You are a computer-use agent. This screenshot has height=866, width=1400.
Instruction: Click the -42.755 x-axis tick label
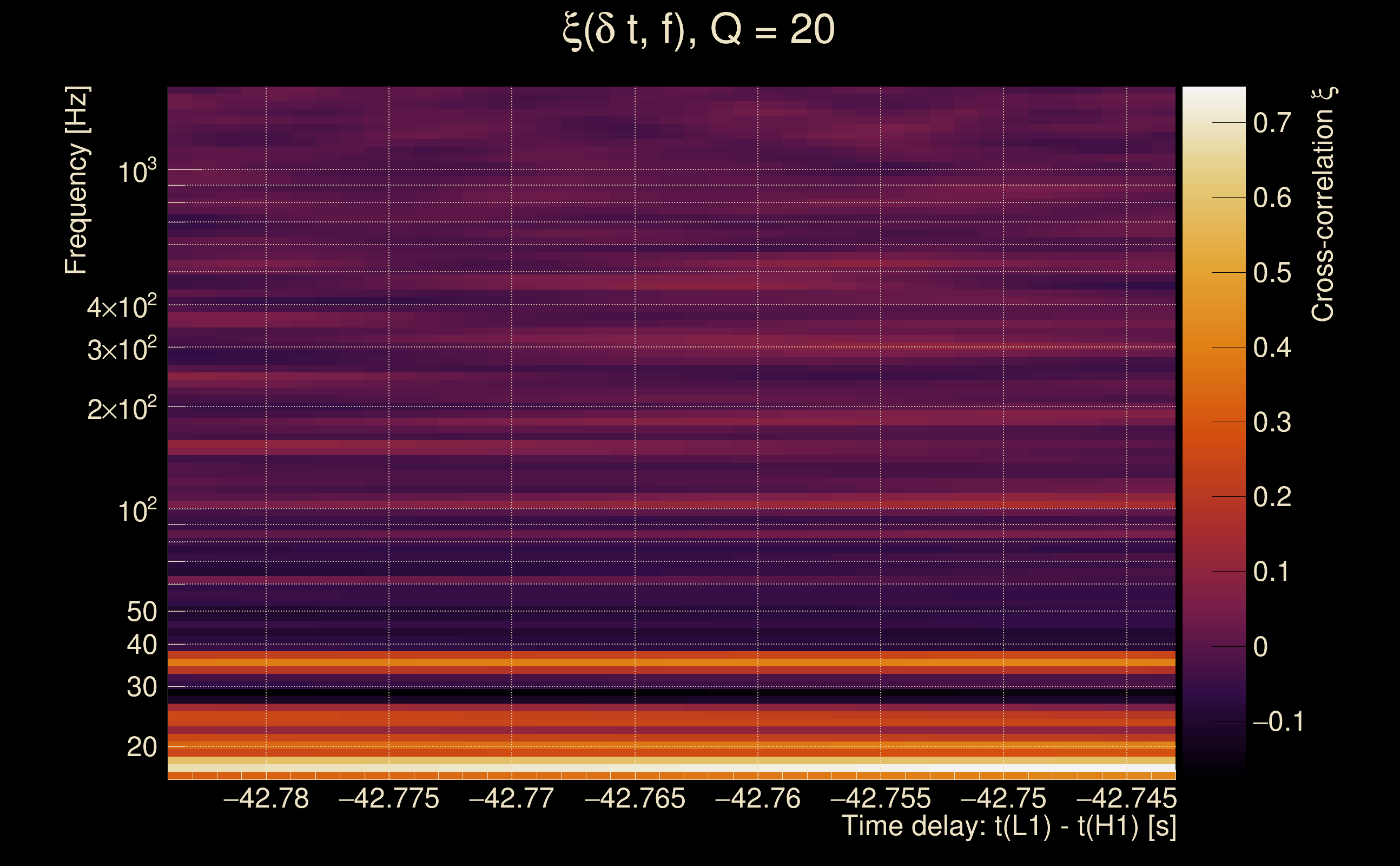click(x=880, y=798)
